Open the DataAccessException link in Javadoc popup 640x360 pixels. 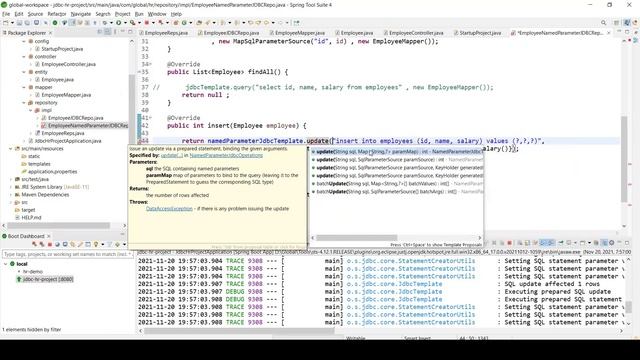[169, 209]
